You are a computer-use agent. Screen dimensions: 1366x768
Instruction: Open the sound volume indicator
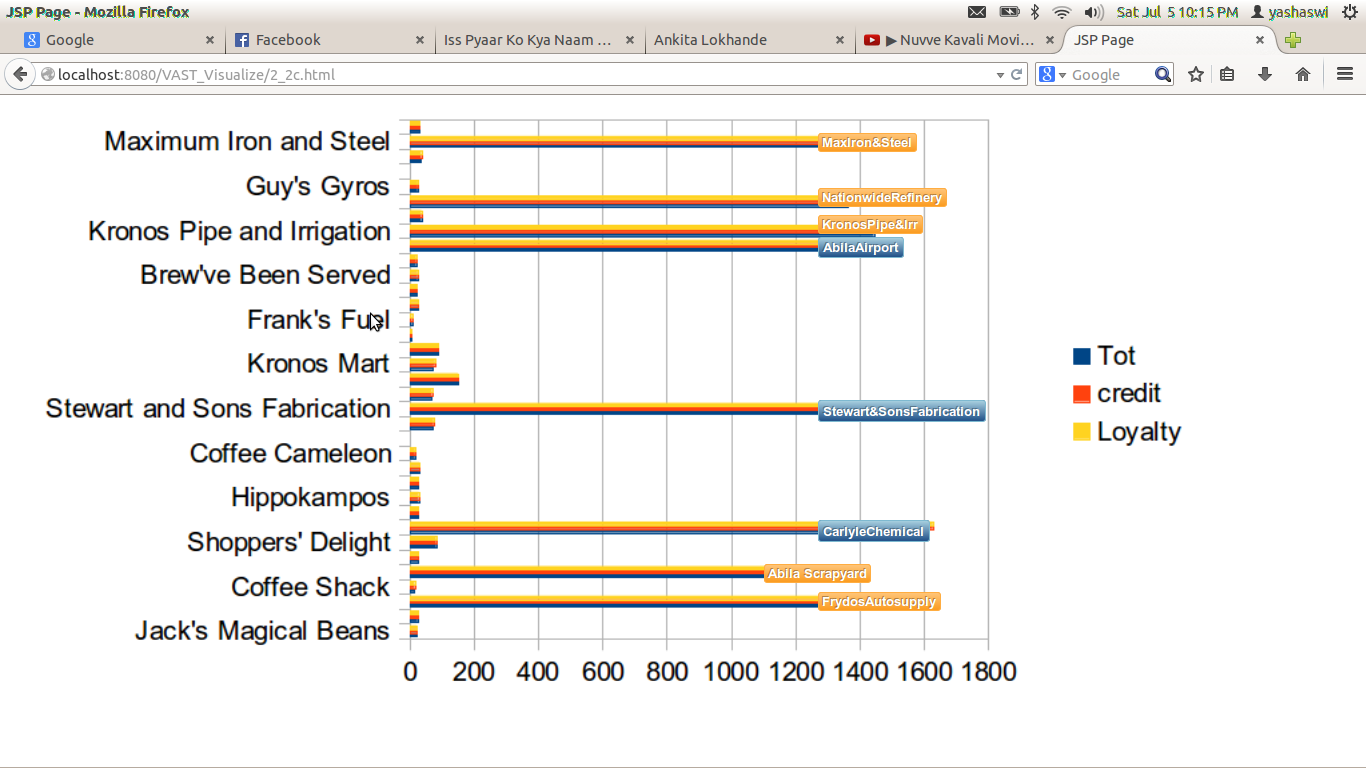1094,12
